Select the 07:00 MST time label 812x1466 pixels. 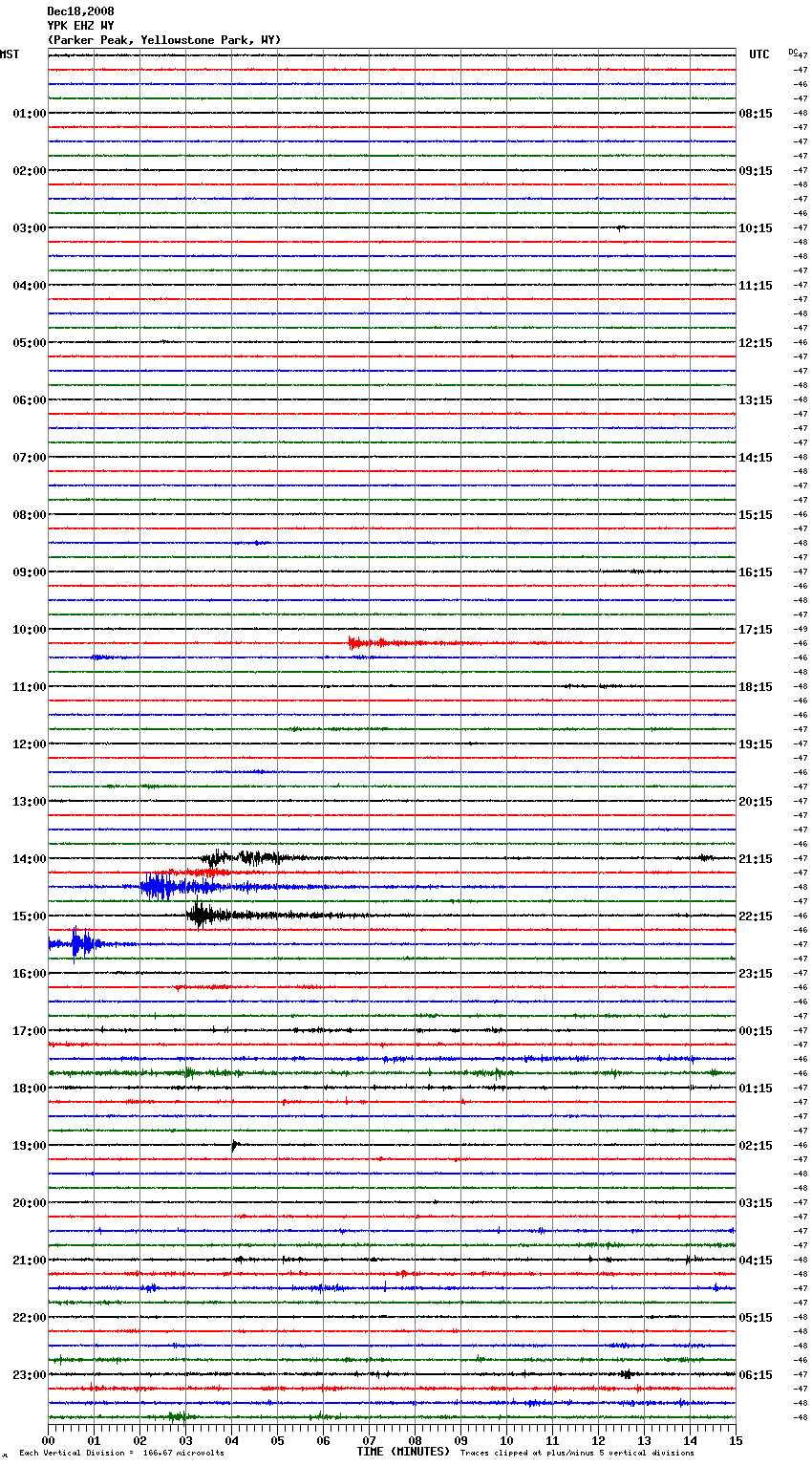coord(30,458)
